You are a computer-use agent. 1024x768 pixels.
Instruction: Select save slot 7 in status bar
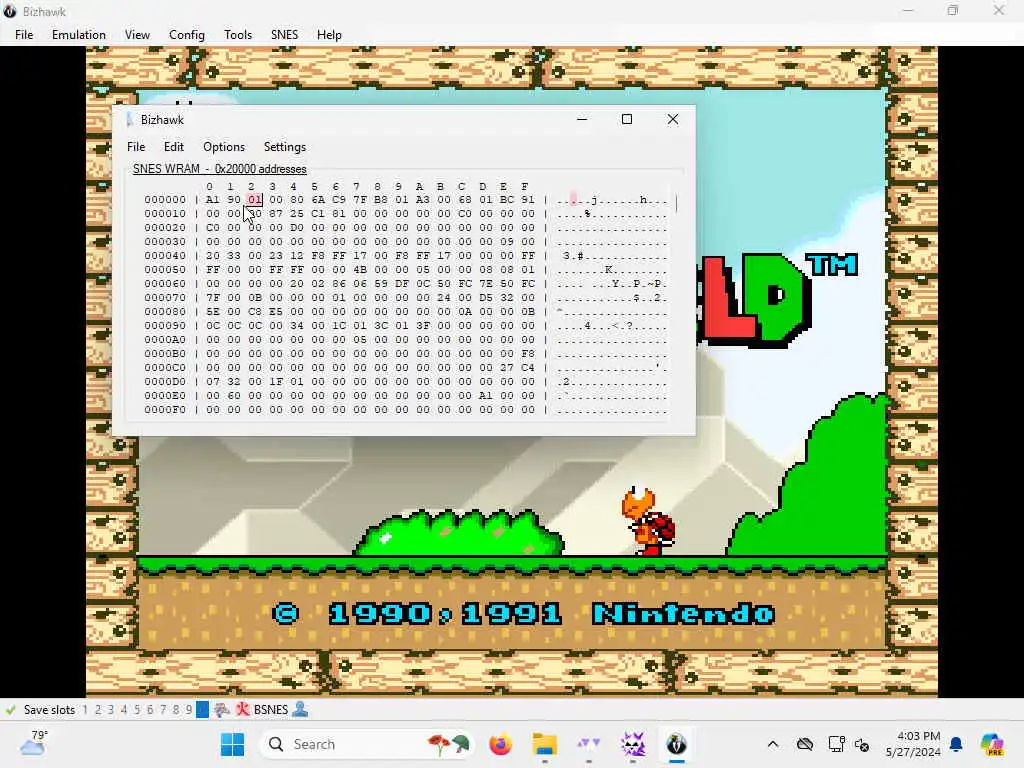pyautogui.click(x=163, y=710)
